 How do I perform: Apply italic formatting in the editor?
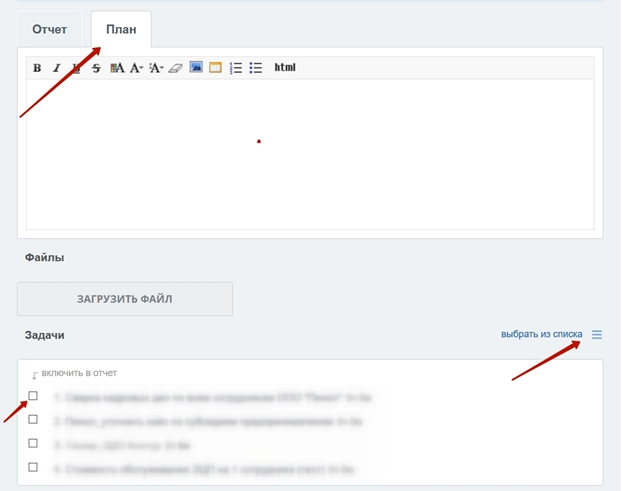point(56,68)
